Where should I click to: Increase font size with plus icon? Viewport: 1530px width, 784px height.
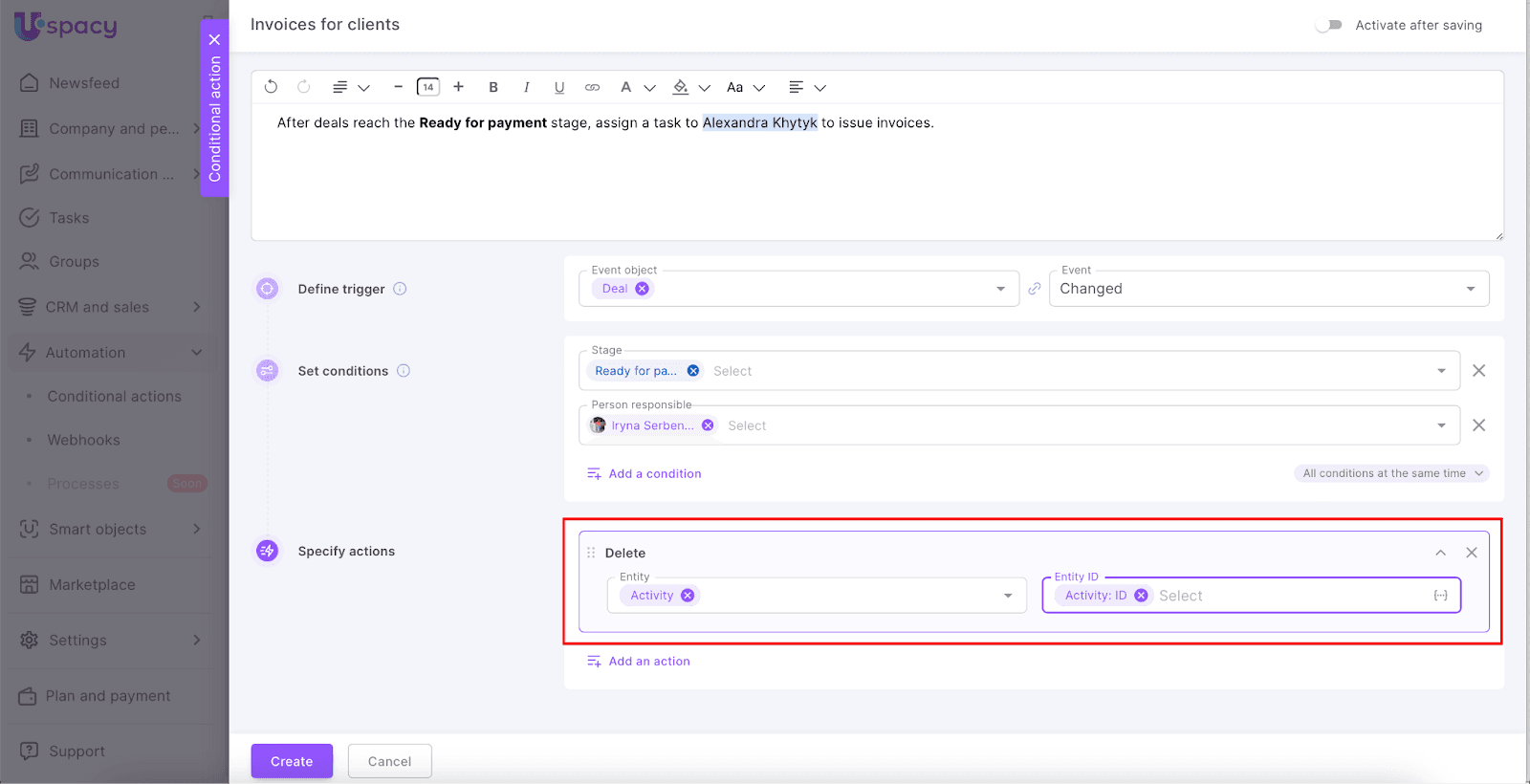459,87
